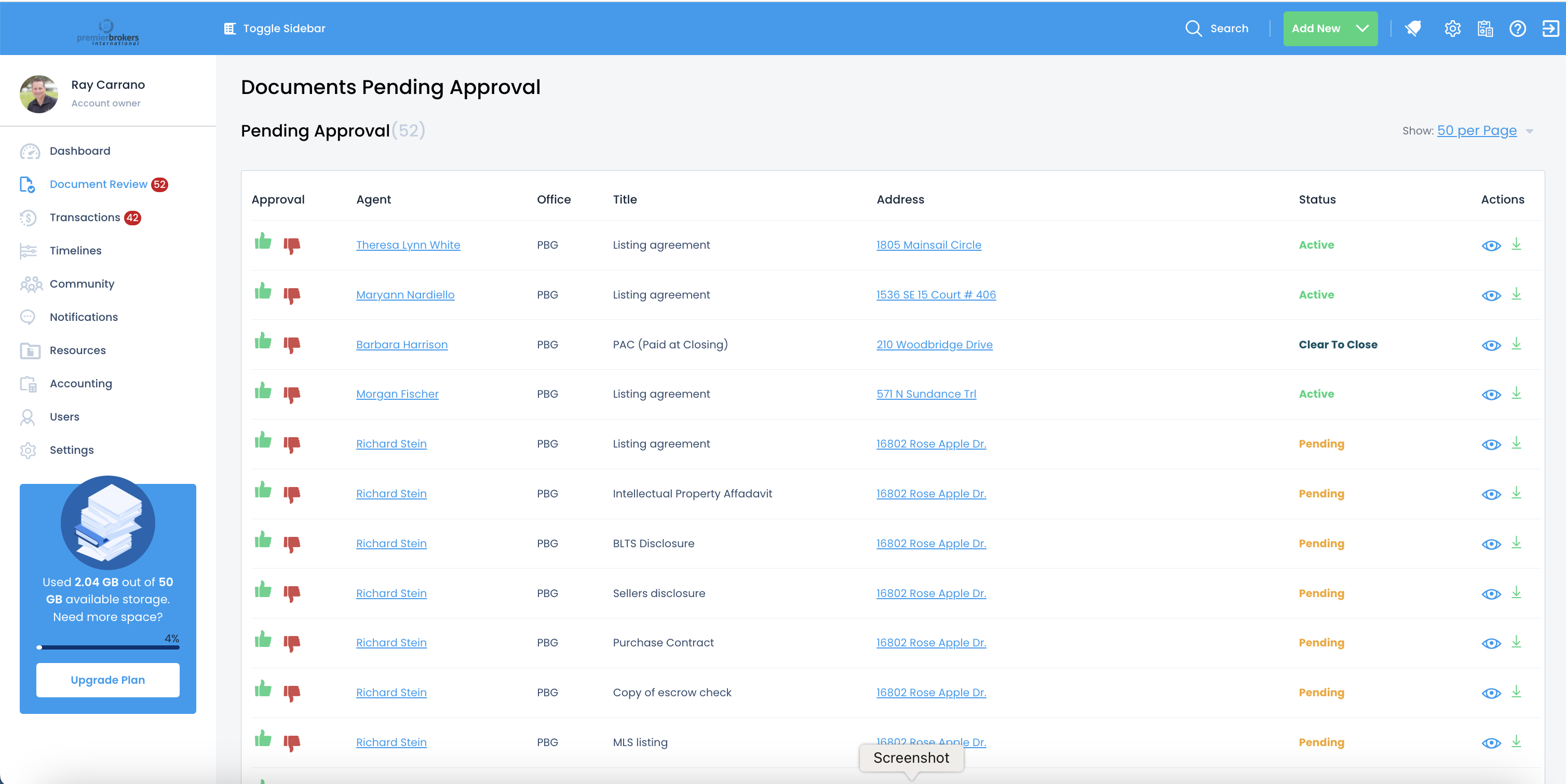
Task: Open Resources in sidebar
Action: pyautogui.click(x=77, y=350)
